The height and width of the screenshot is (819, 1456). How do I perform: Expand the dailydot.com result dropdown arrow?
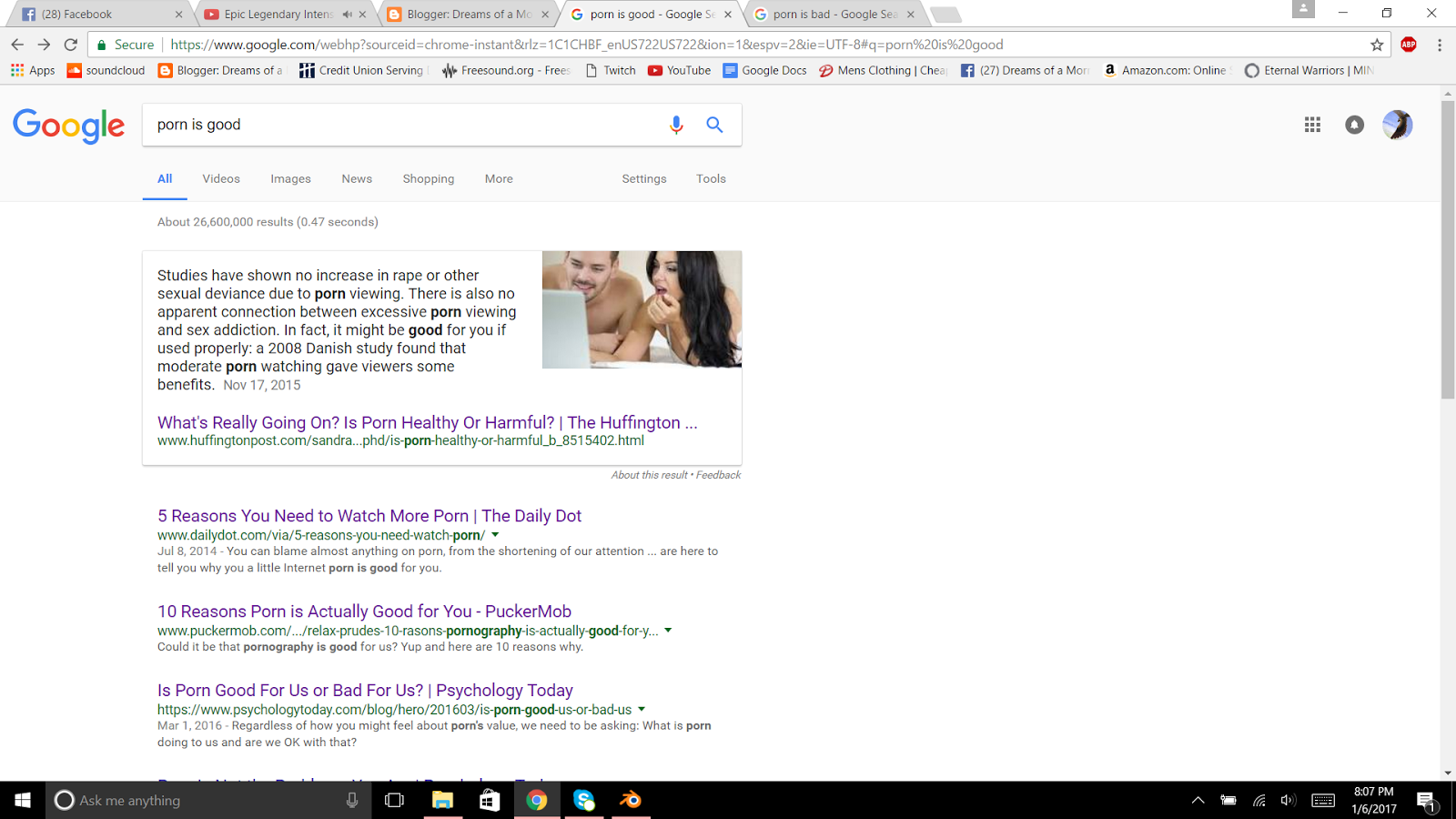(x=495, y=535)
